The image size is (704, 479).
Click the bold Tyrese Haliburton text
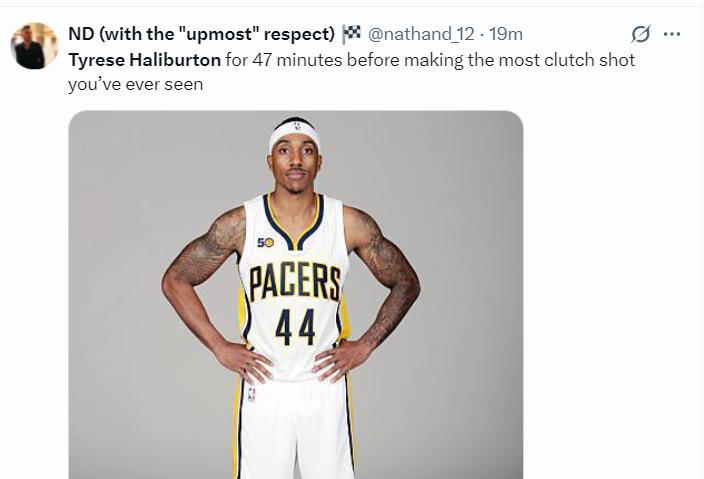144,60
